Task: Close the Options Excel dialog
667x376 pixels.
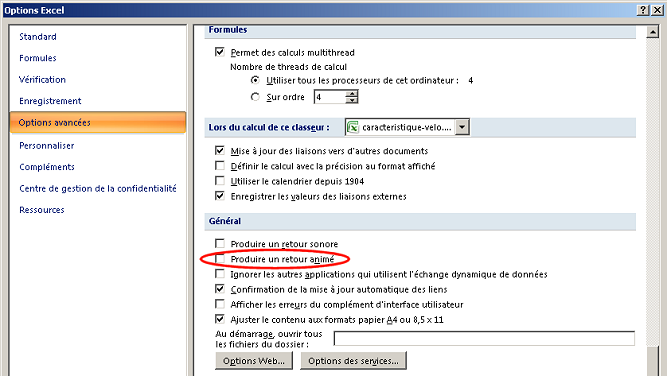Action: tap(657, 10)
